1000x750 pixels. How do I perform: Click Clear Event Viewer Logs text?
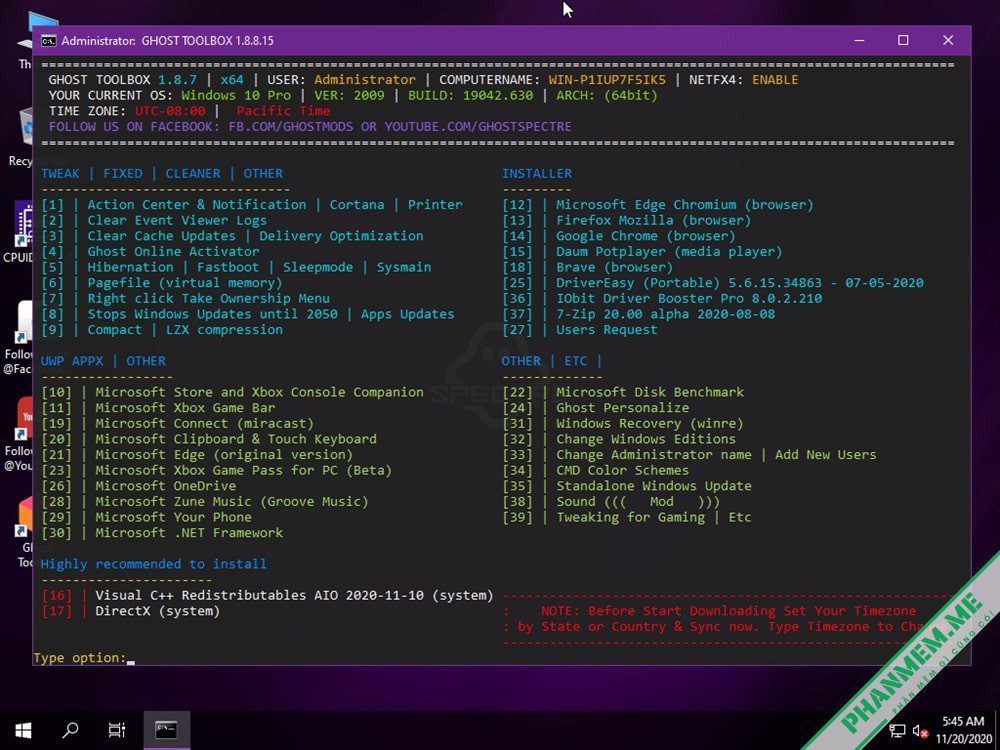coord(177,221)
